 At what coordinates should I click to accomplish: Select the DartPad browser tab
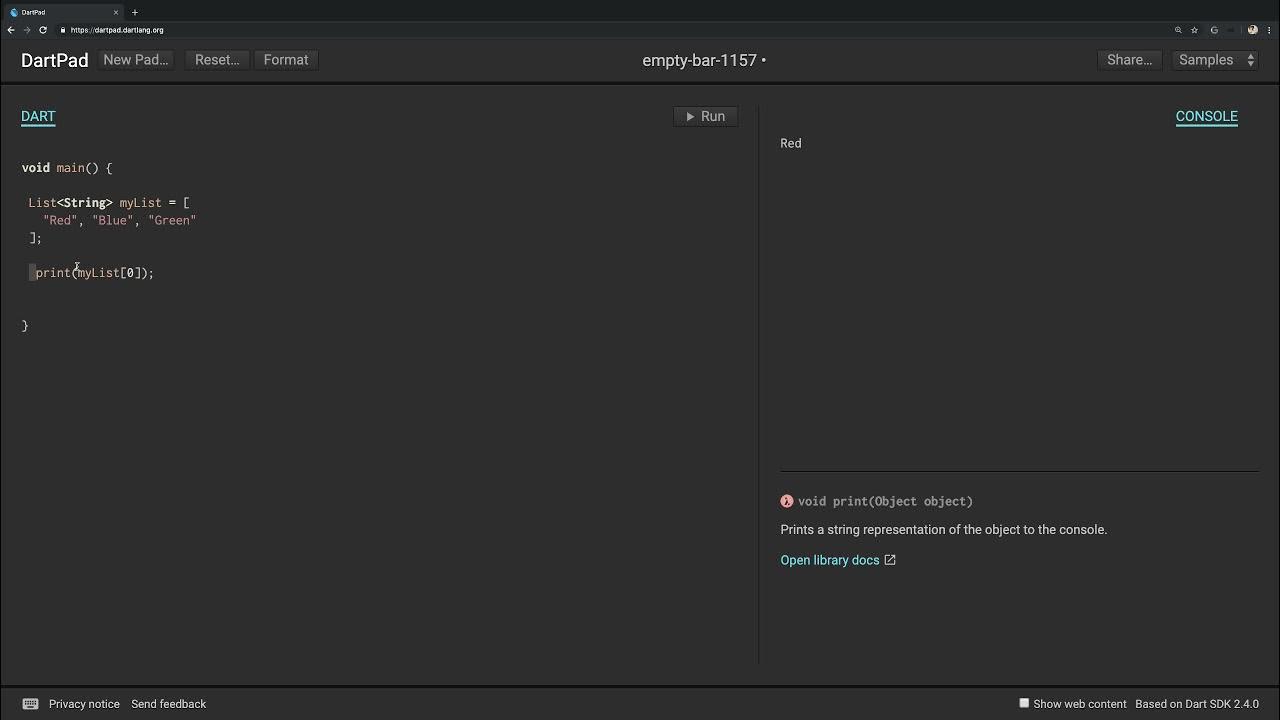coord(62,12)
